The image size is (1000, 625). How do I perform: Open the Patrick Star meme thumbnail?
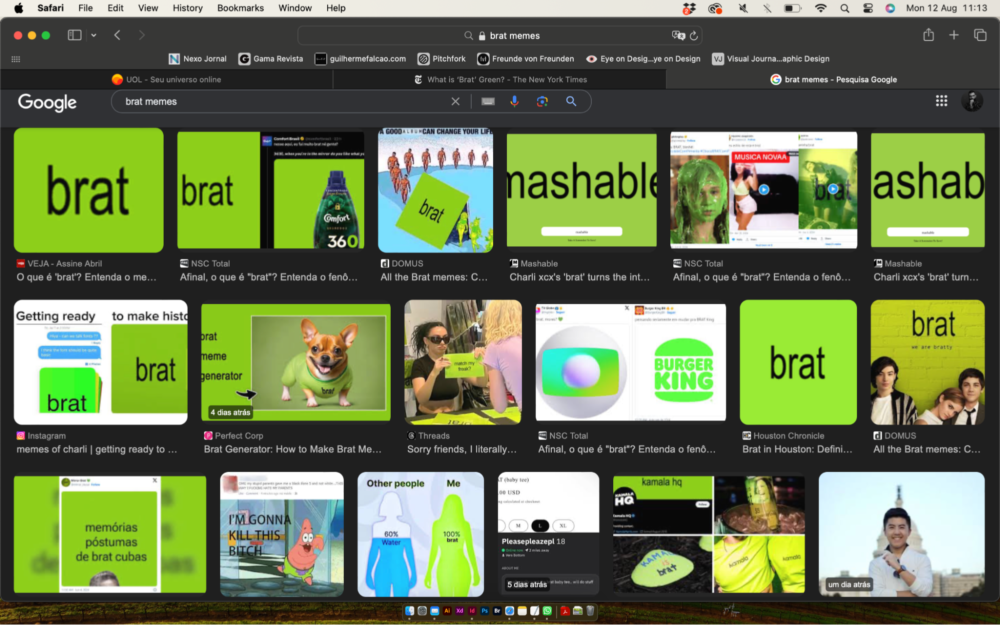tap(282, 534)
